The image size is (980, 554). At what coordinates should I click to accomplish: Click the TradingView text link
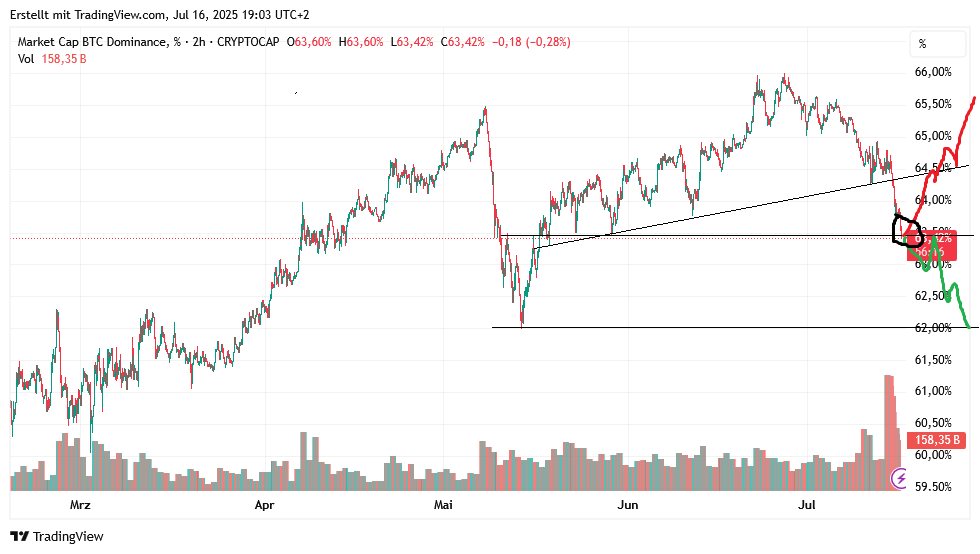point(68,537)
